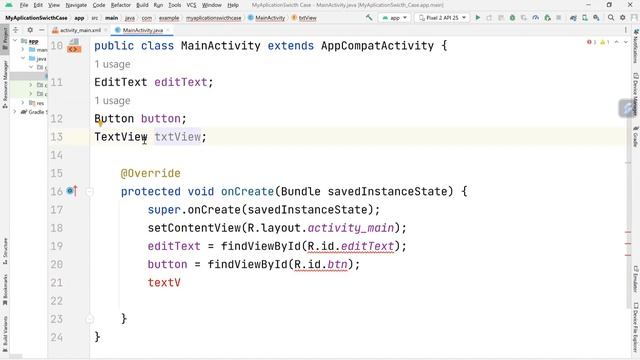Viewport: 640px width, 360px height.
Task: Open the Window menu
Action: (211, 5)
